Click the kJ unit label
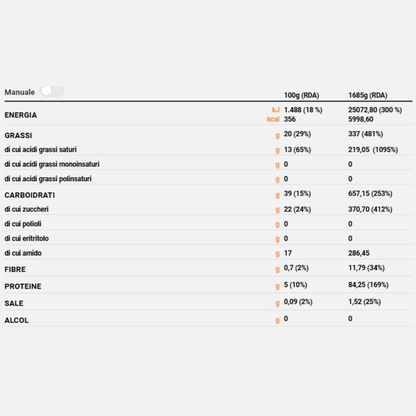Image resolution: width=416 pixels, height=416 pixels. [276, 110]
